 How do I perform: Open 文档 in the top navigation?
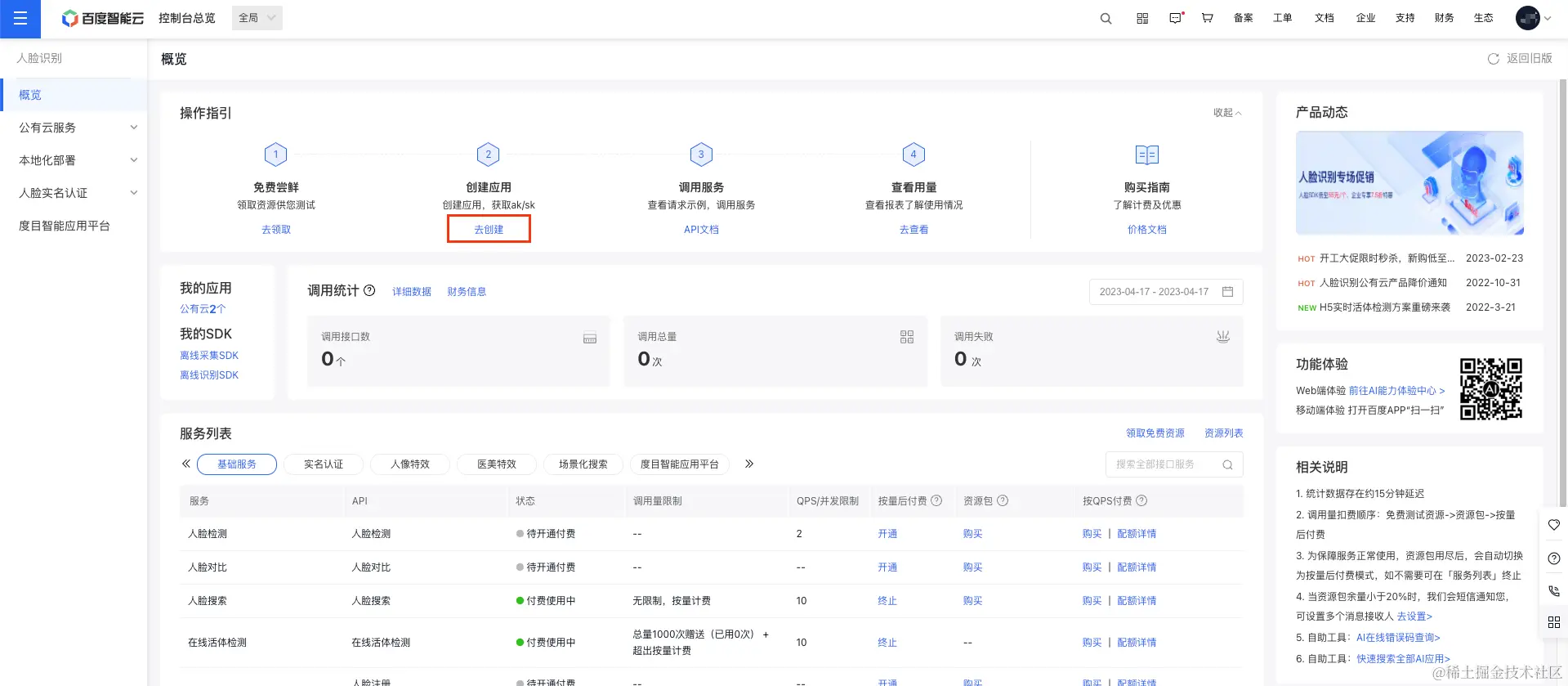pyautogui.click(x=1325, y=18)
